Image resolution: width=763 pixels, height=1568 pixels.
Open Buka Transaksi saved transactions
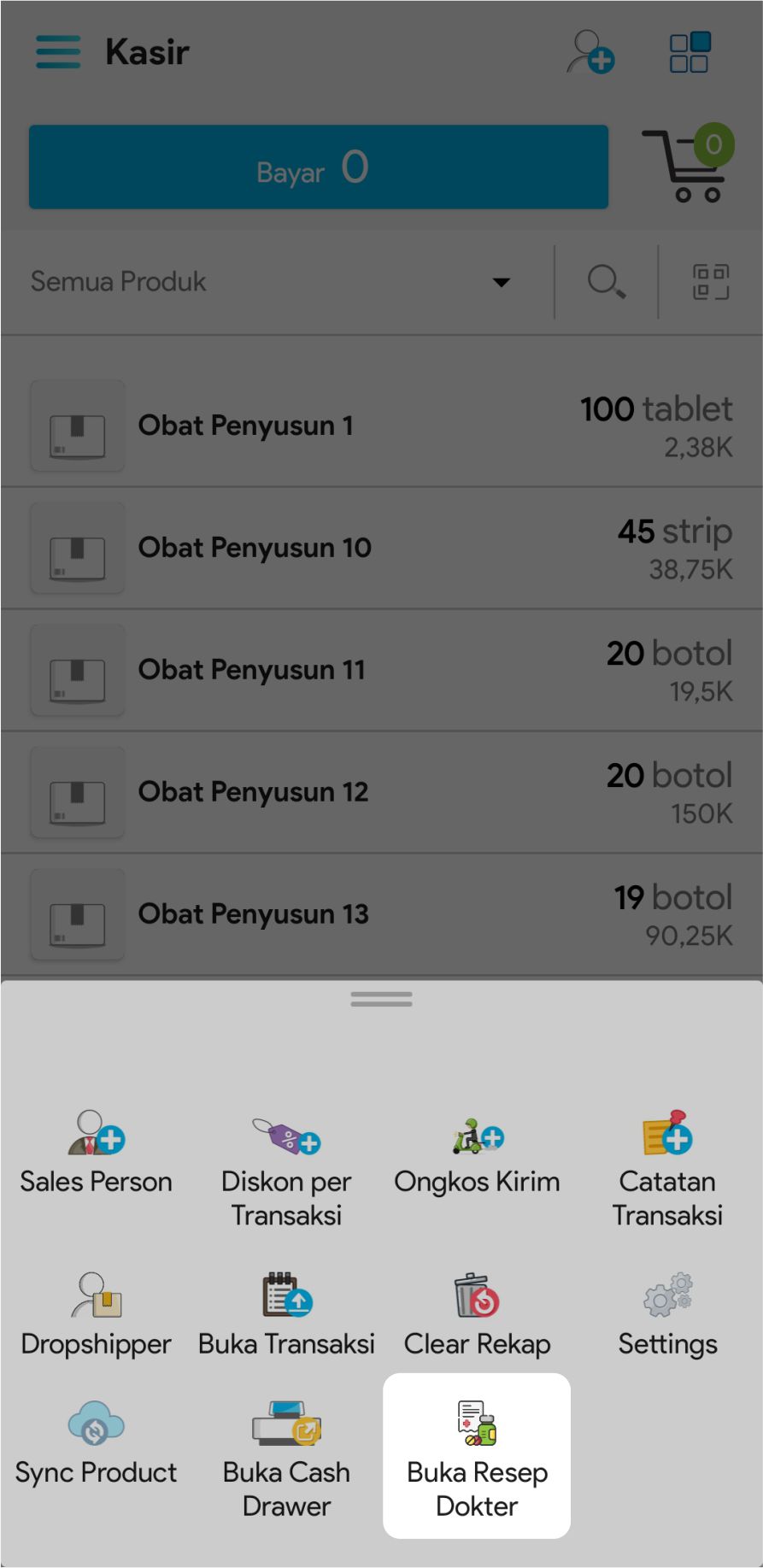click(x=286, y=1315)
